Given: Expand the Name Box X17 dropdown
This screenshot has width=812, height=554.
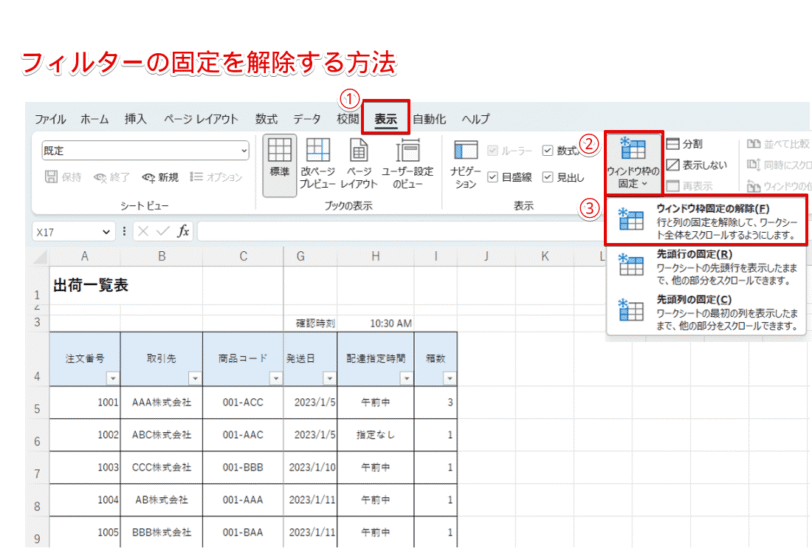Looking at the screenshot, I should tap(106, 232).
